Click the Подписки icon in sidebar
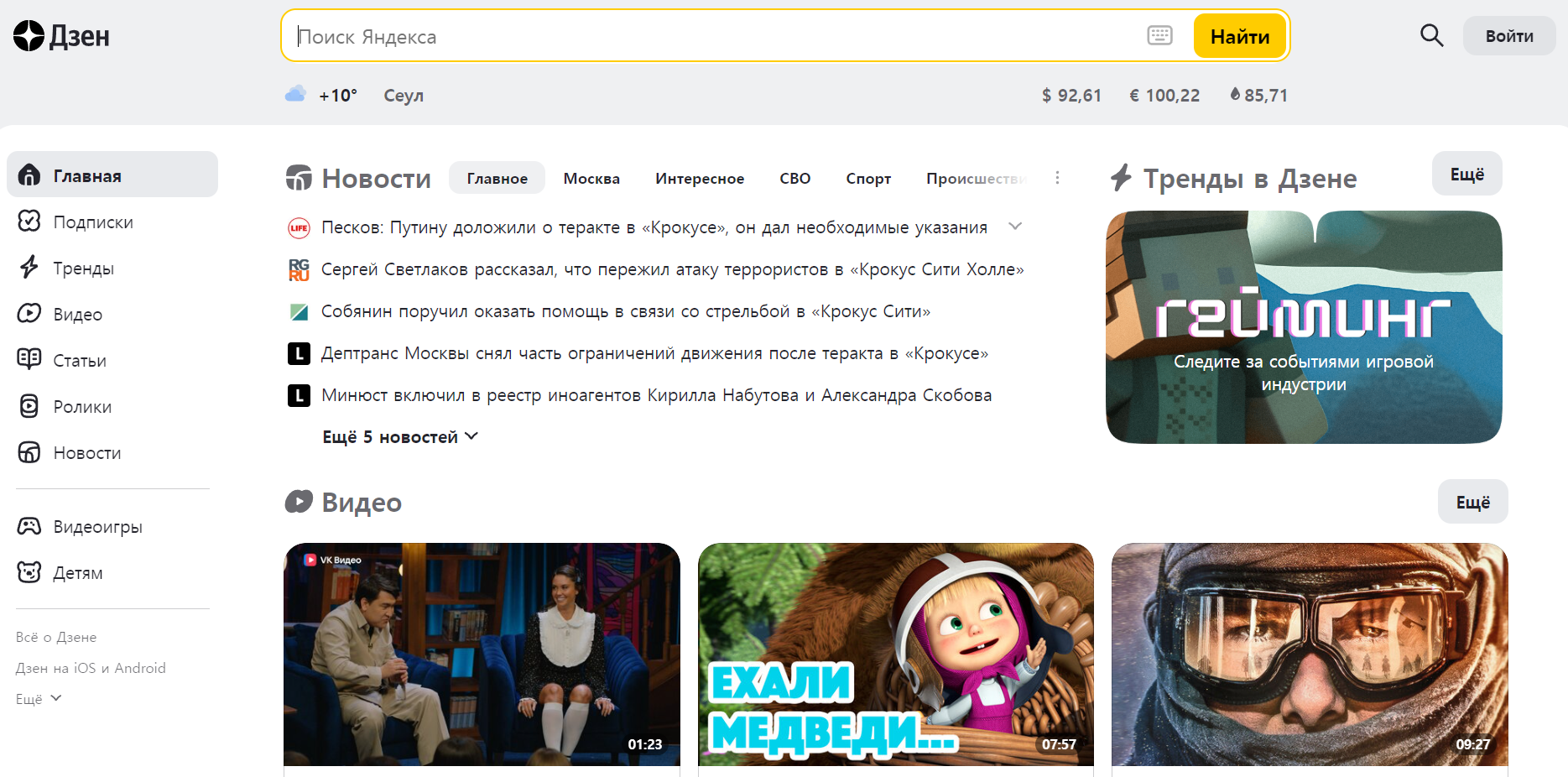 click(29, 221)
